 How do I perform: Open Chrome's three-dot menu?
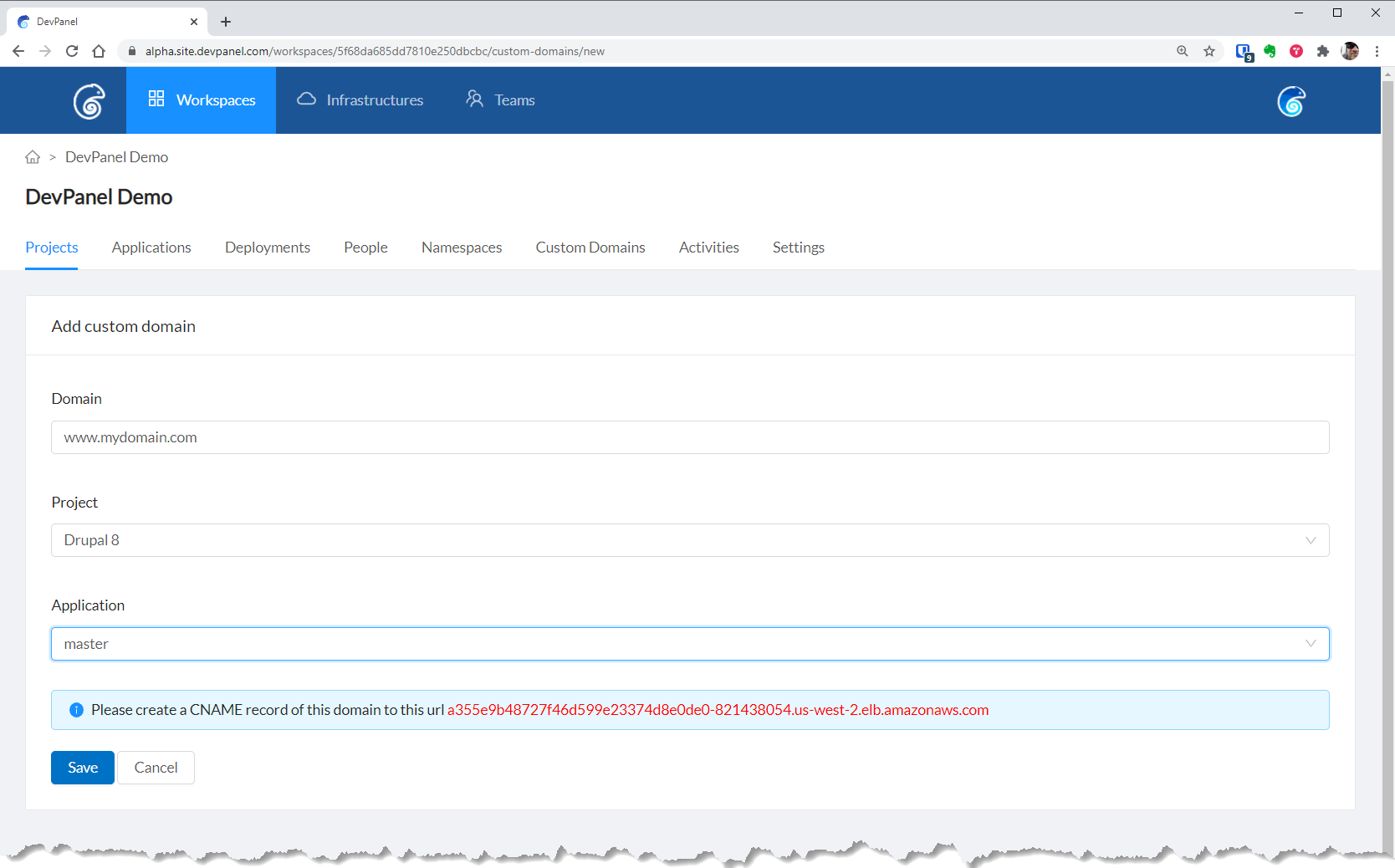[x=1377, y=51]
